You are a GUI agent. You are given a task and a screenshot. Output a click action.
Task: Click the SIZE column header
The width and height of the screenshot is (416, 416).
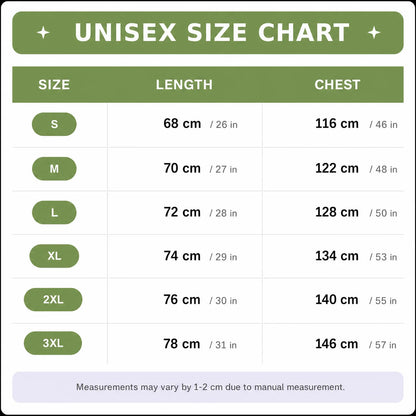[54, 85]
